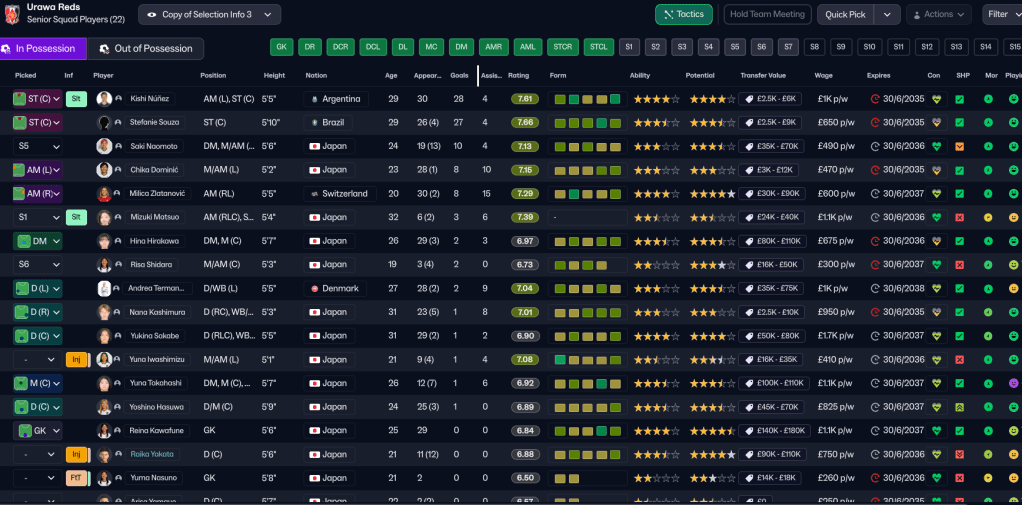Click the FtT status icon for Yuma Nasuno
Viewport: 1022px width, 505px height.
coord(76,478)
